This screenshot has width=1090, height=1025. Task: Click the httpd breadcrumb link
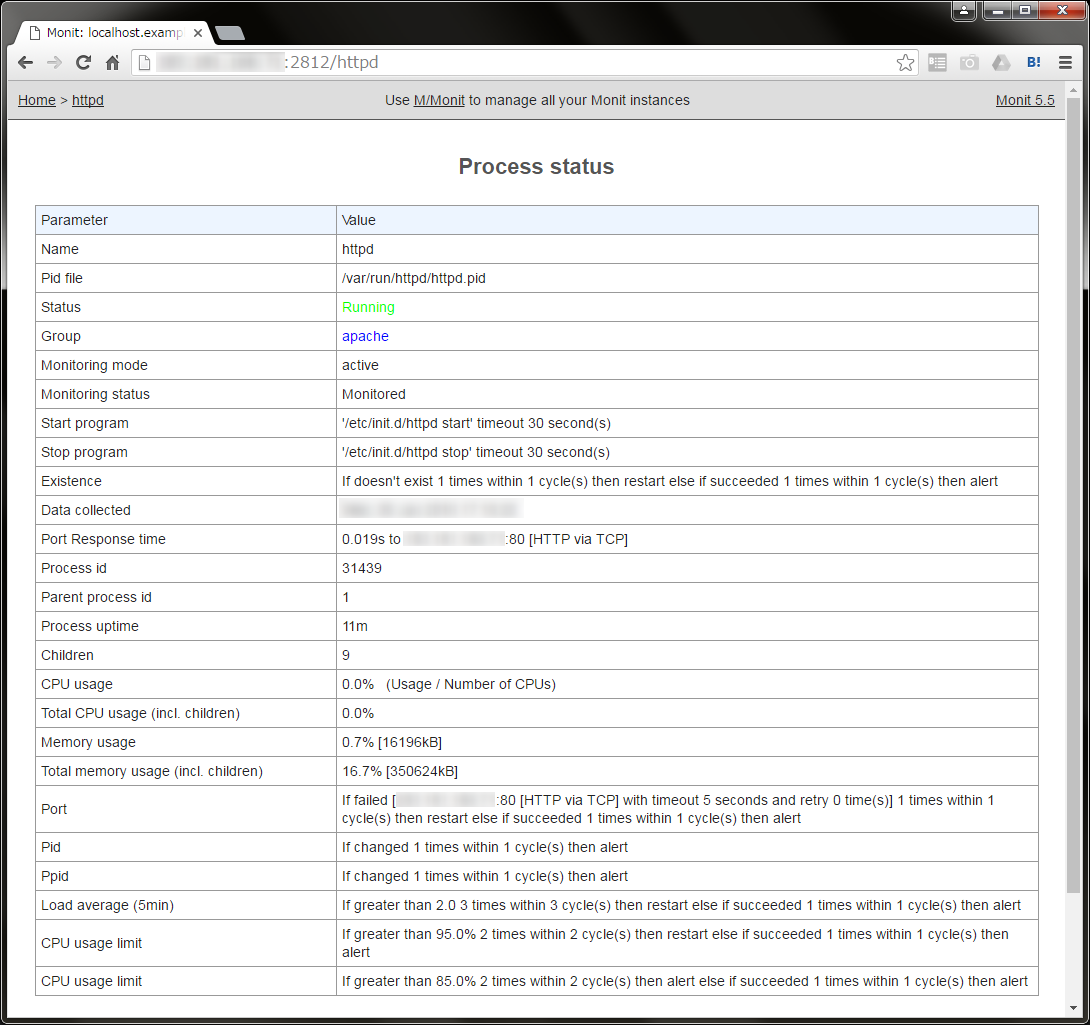coord(88,100)
